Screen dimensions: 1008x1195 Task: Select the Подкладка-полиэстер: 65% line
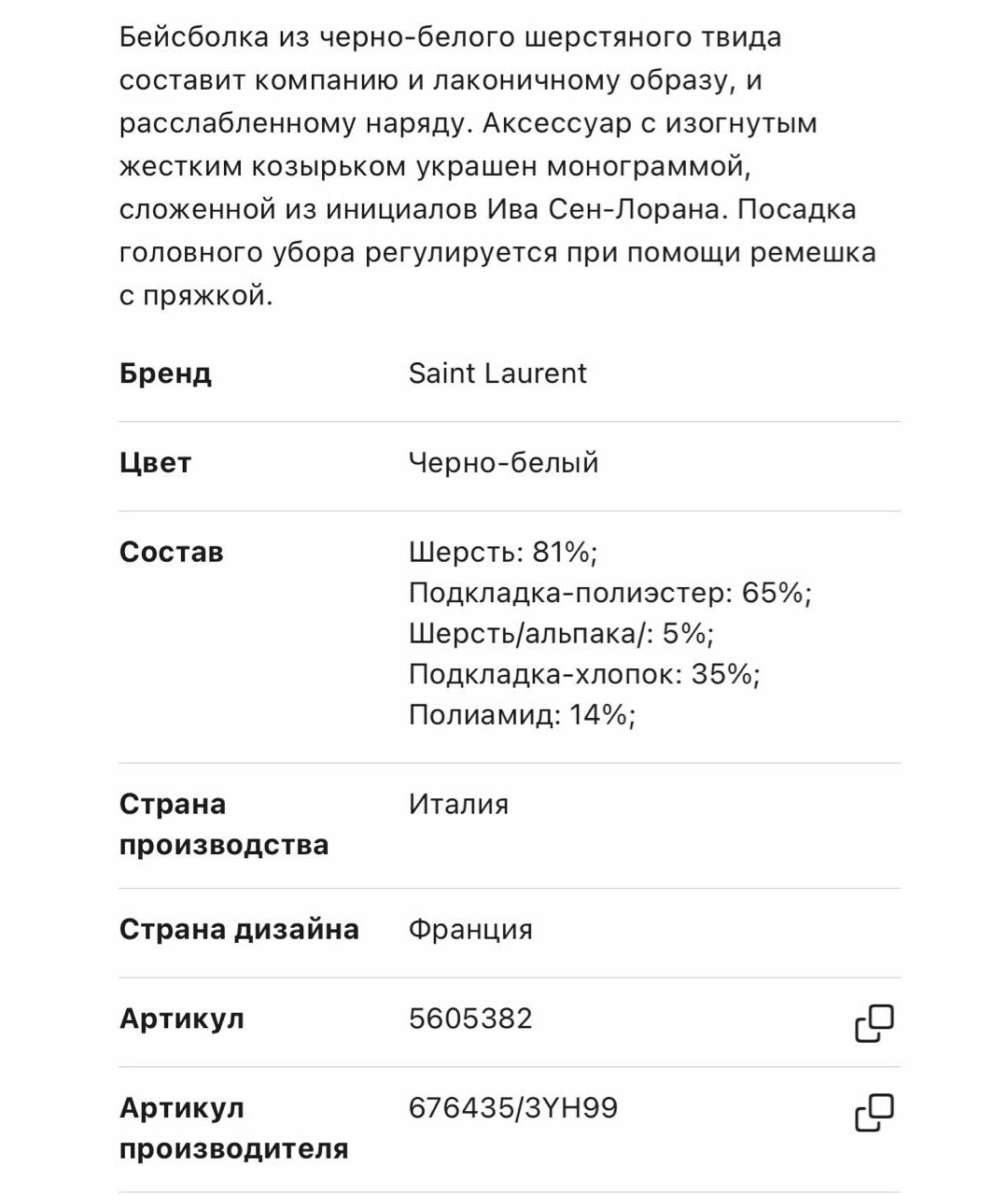(x=610, y=593)
